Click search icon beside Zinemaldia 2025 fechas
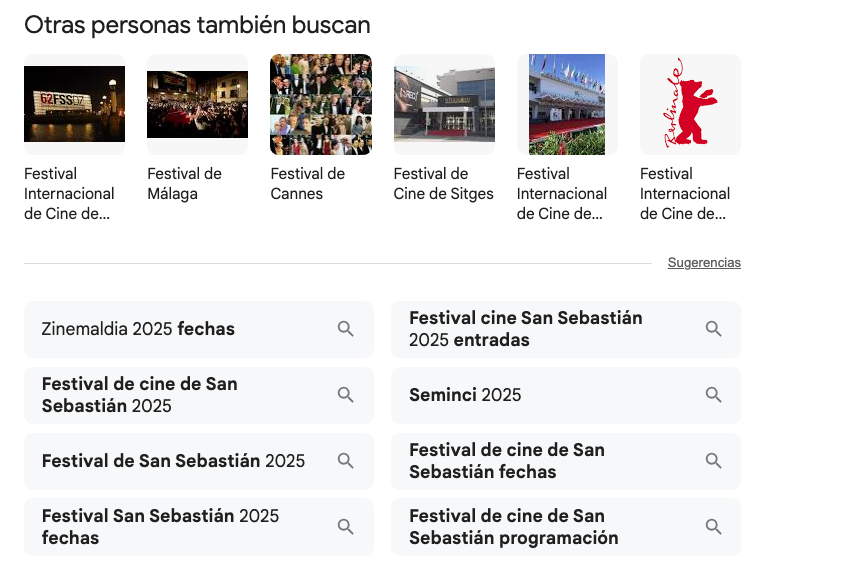The image size is (857, 583). coord(346,329)
